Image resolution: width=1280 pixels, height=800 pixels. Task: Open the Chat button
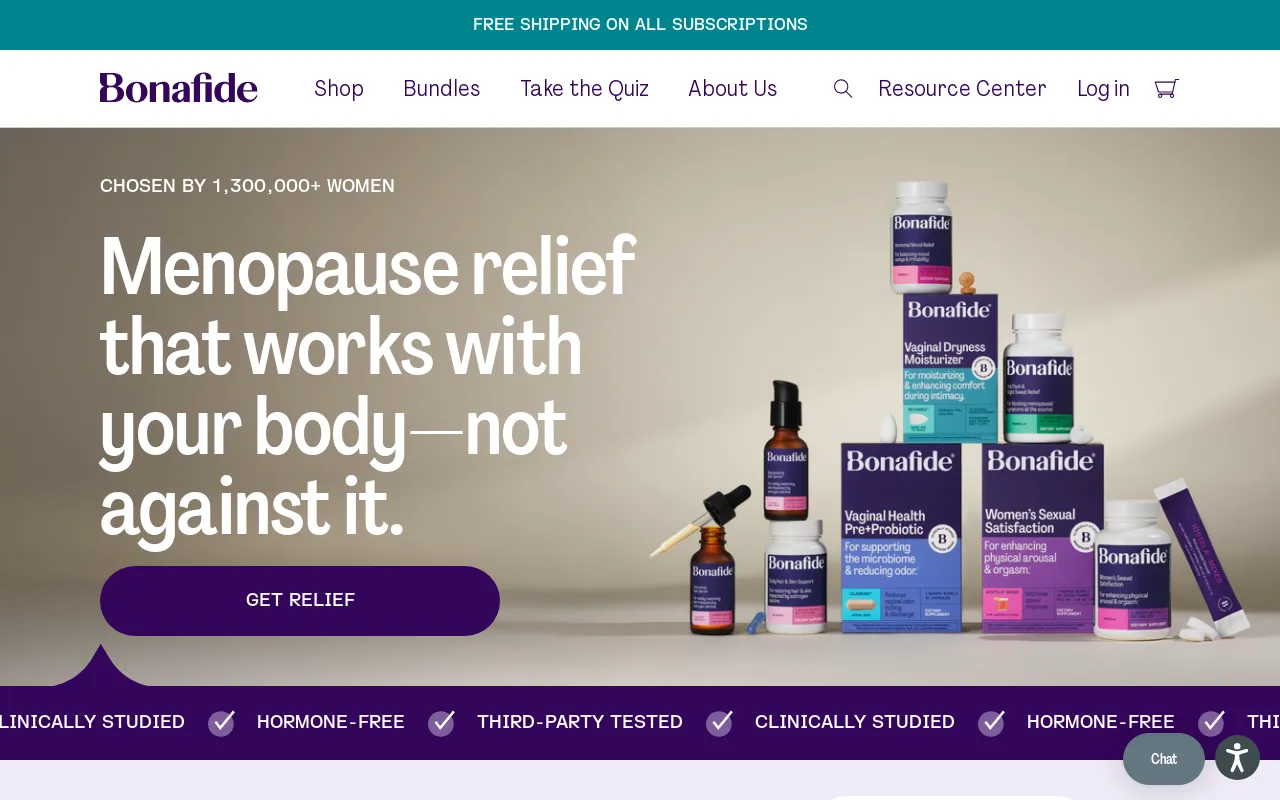[1164, 759]
